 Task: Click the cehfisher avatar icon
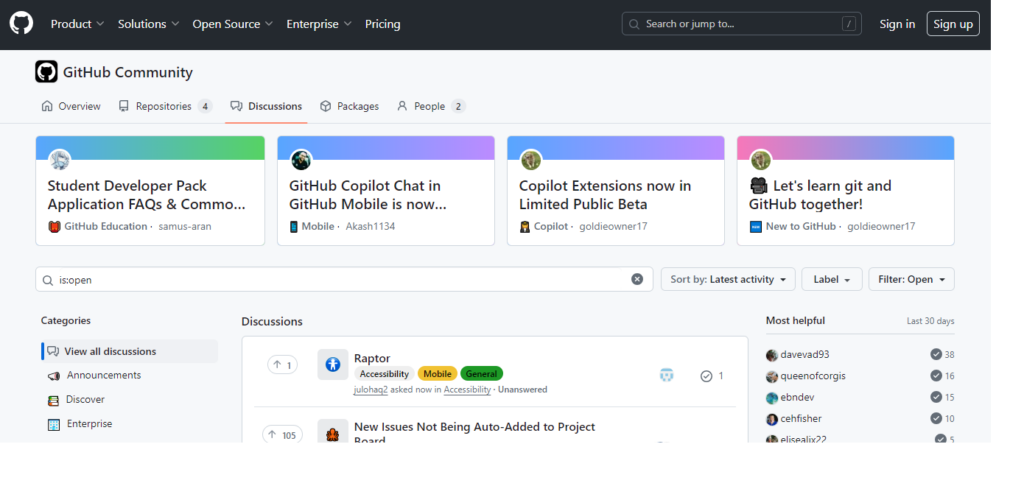pos(772,419)
